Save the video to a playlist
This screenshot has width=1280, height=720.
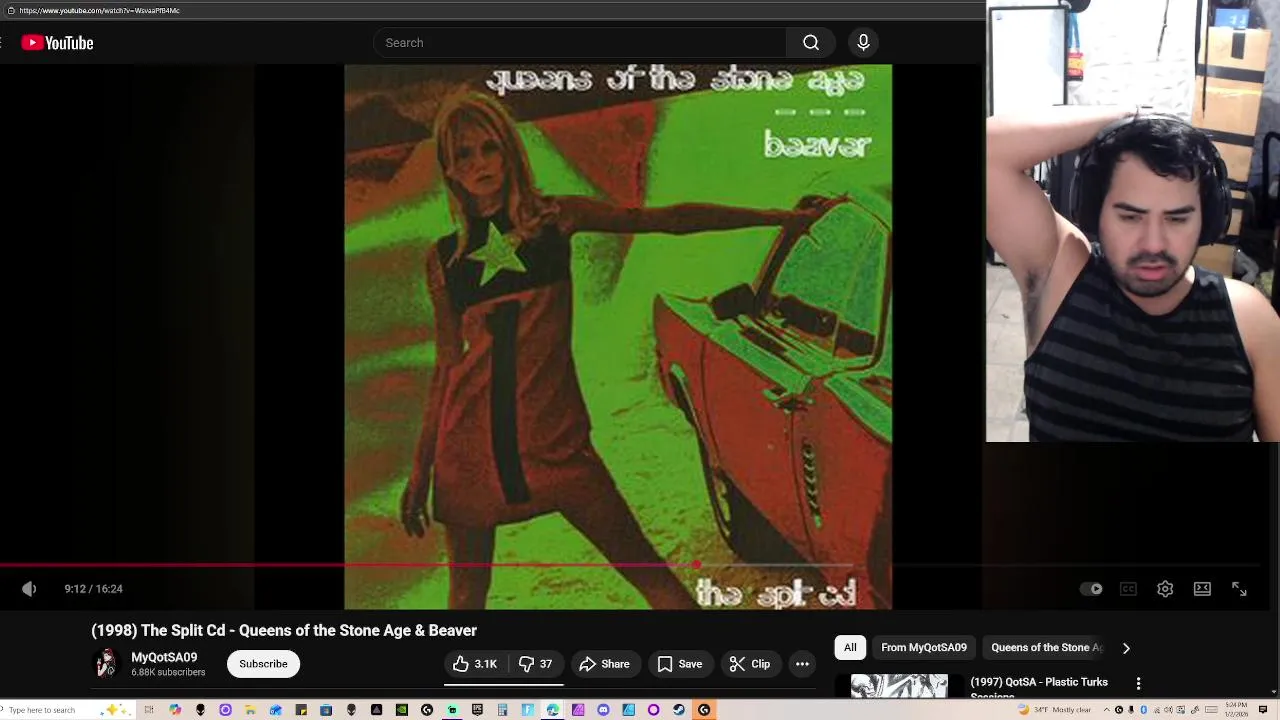pyautogui.click(x=680, y=664)
